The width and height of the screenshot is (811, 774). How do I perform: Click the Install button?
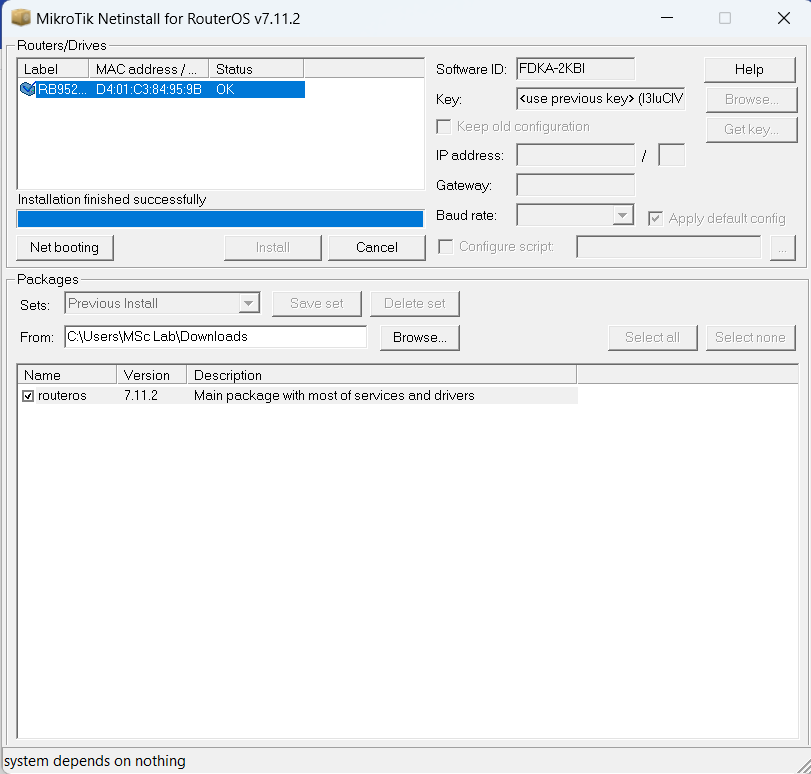(273, 248)
